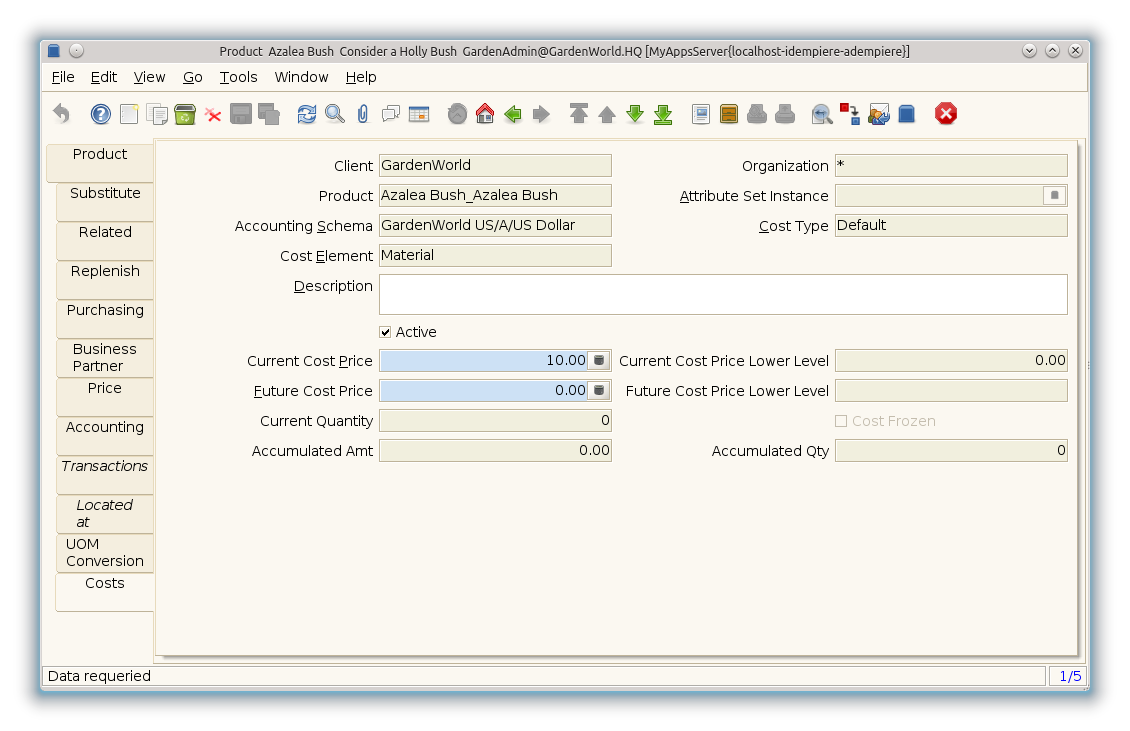Click the red X Delete record icon
This screenshot has height=731, width=1130.
[x=213, y=114]
